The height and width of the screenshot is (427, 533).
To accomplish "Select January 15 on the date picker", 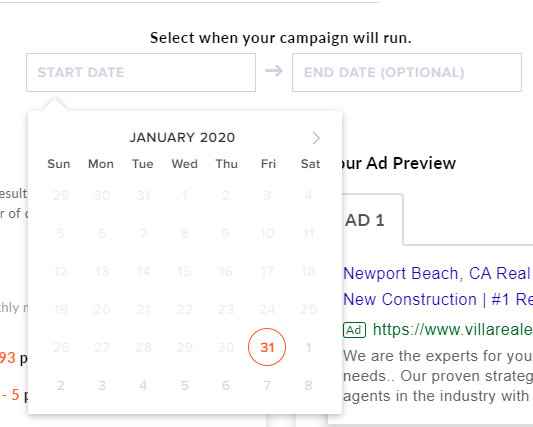I will 184,271.
